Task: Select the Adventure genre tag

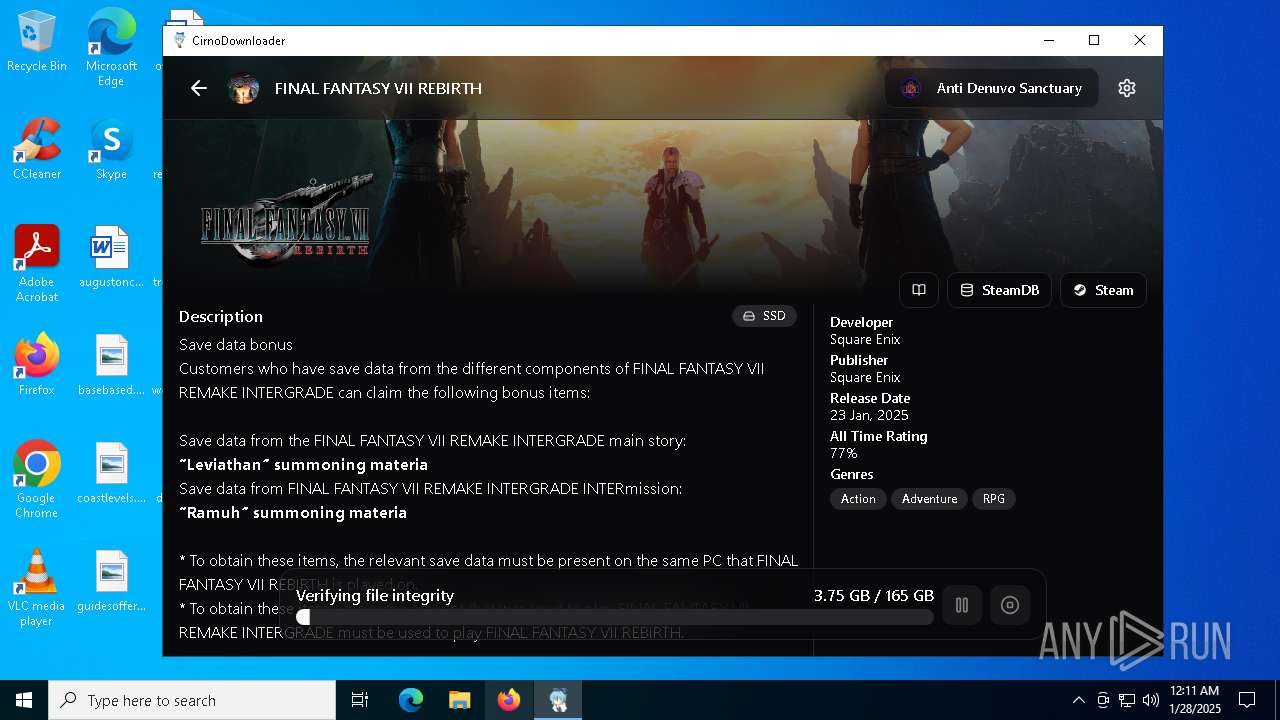Action: click(929, 498)
